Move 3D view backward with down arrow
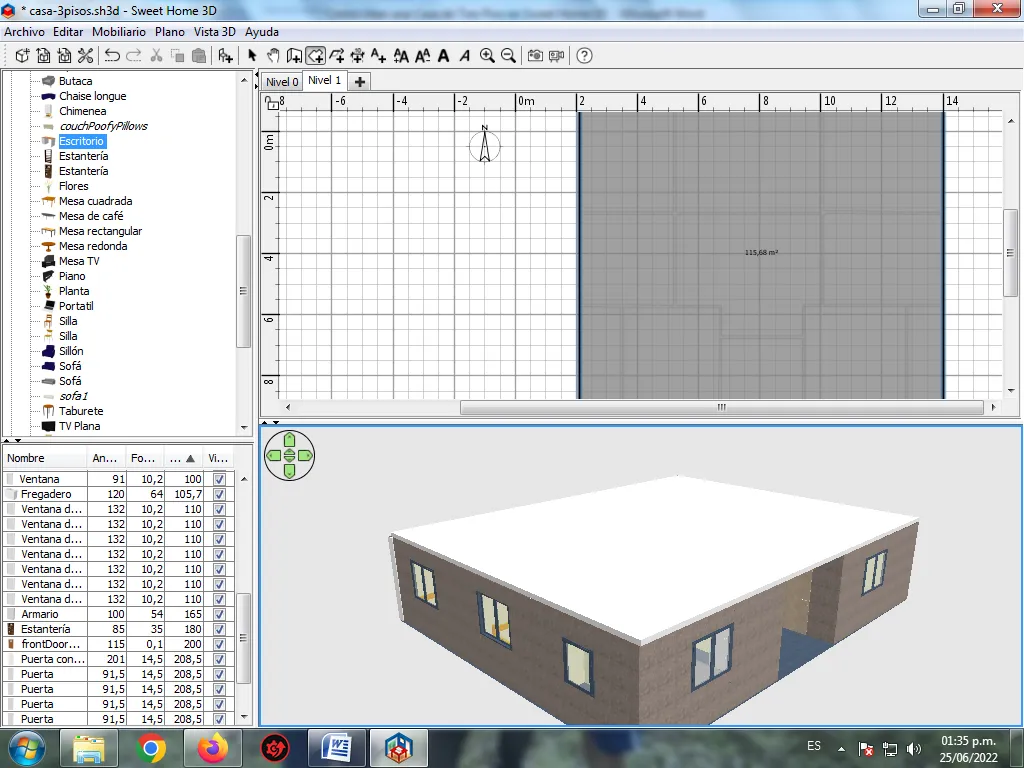 289,472
